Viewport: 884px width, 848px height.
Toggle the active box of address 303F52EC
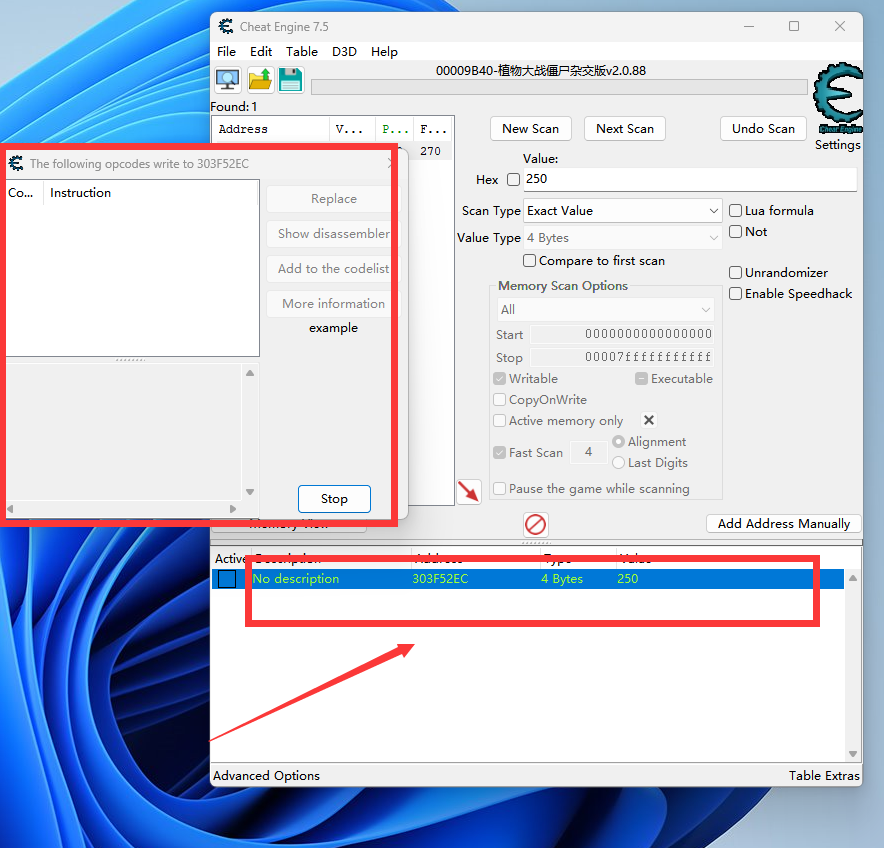click(x=227, y=579)
